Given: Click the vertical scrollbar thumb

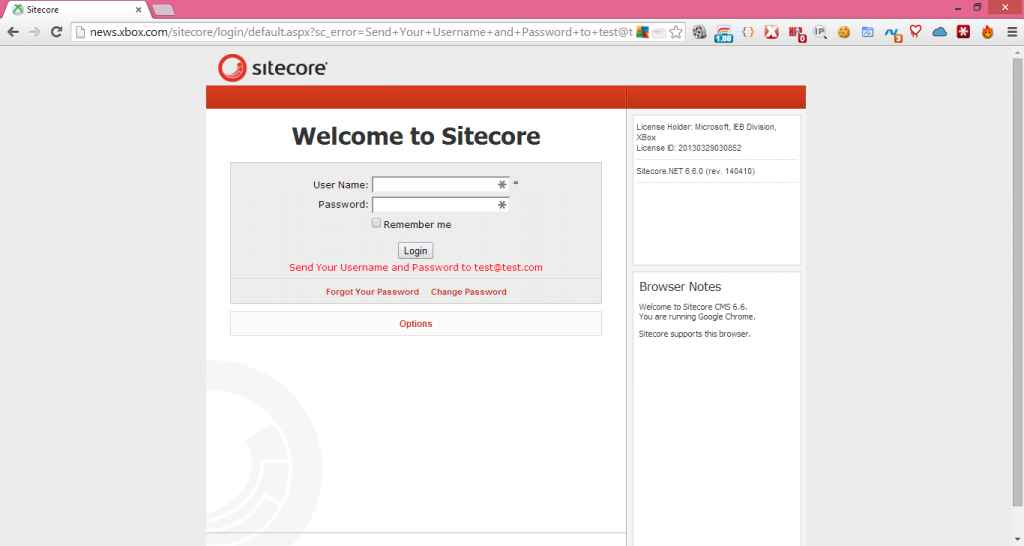Looking at the screenshot, I should 1017,281.
